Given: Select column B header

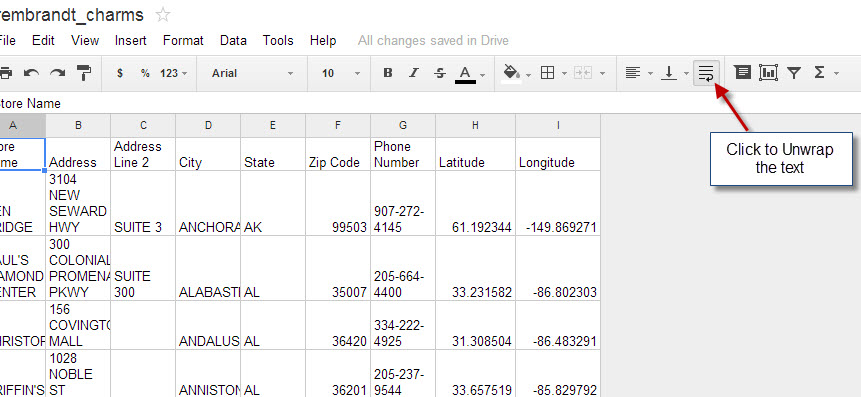Looking at the screenshot, I should [x=78, y=126].
